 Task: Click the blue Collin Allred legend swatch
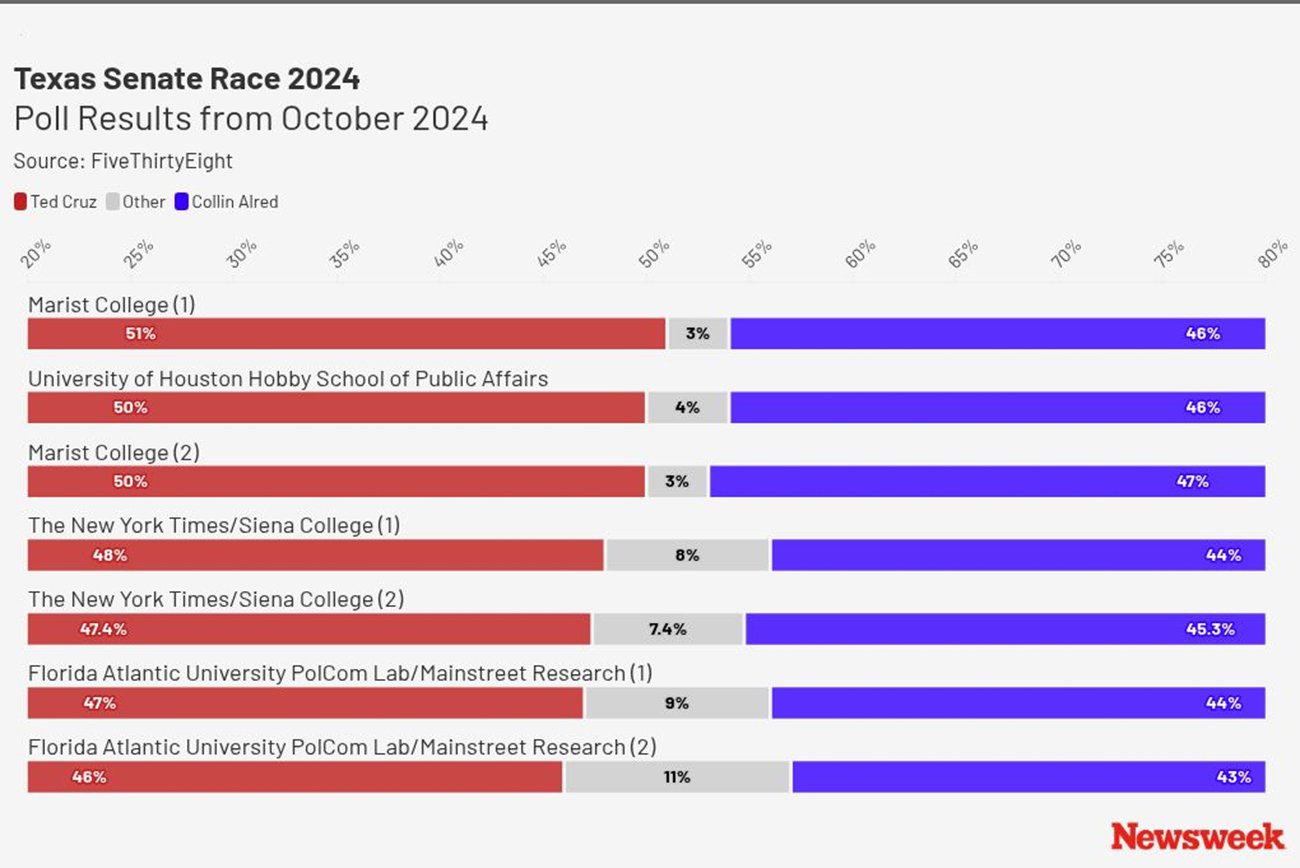pyautogui.click(x=182, y=202)
